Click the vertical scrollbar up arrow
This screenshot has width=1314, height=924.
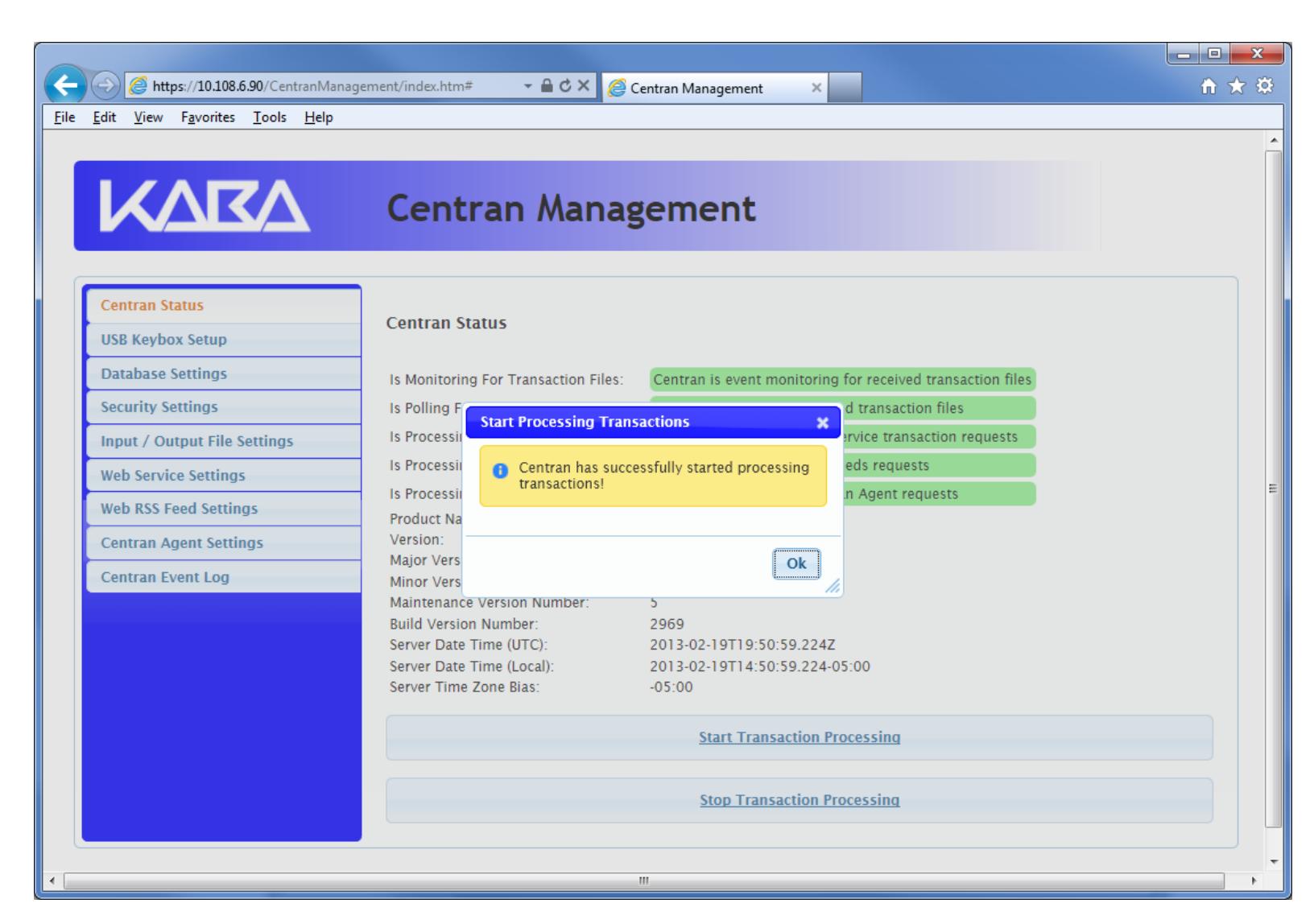point(1273,139)
